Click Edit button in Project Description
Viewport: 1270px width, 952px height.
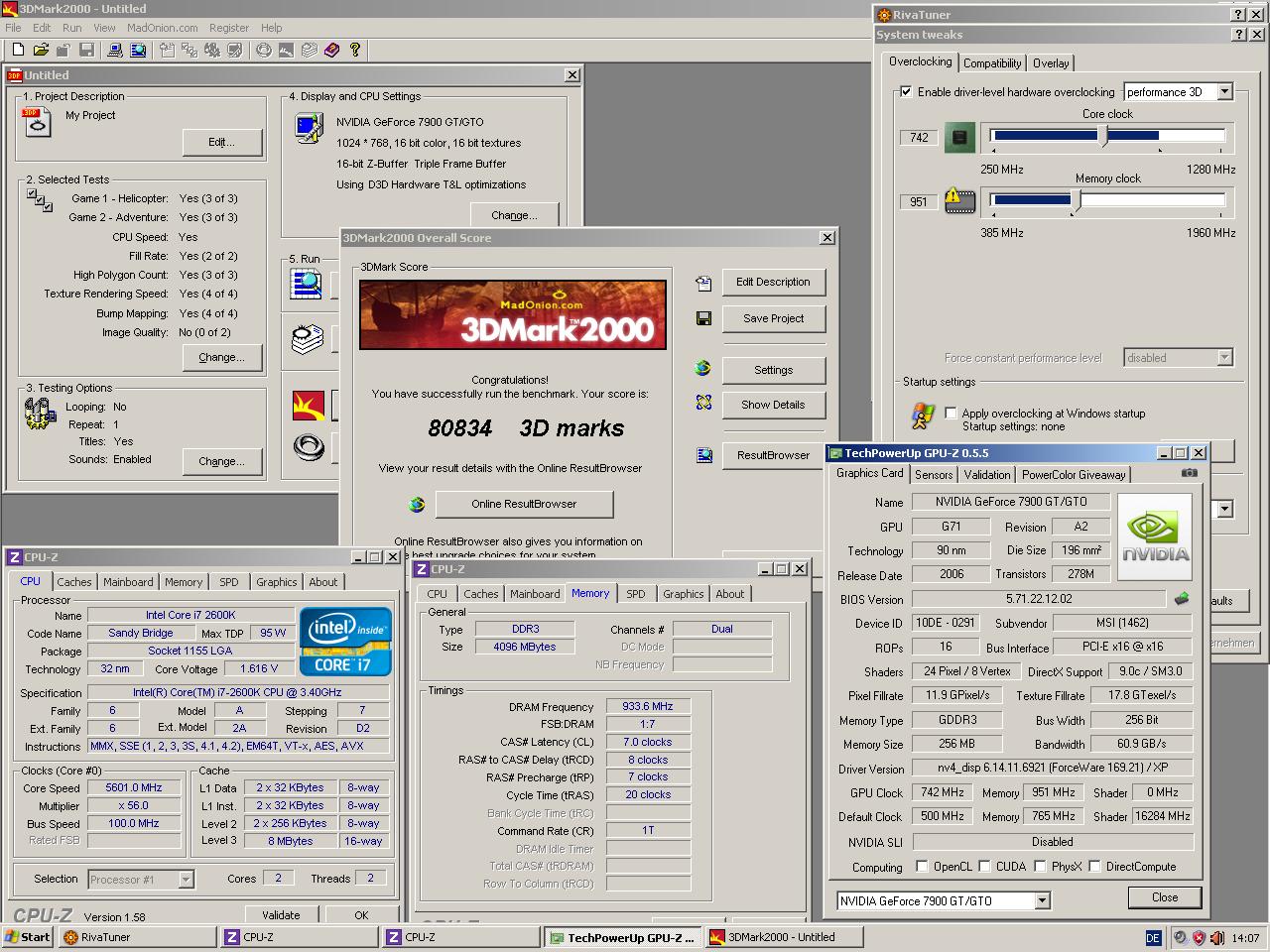[x=221, y=142]
